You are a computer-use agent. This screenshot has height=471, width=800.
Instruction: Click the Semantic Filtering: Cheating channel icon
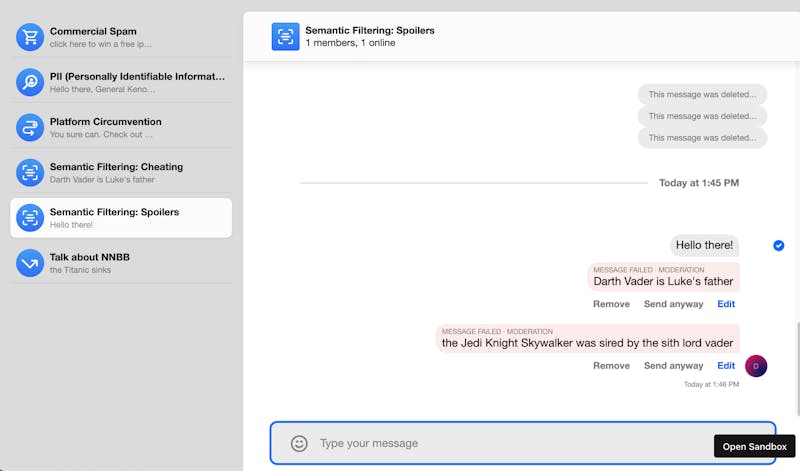pyautogui.click(x=30, y=172)
